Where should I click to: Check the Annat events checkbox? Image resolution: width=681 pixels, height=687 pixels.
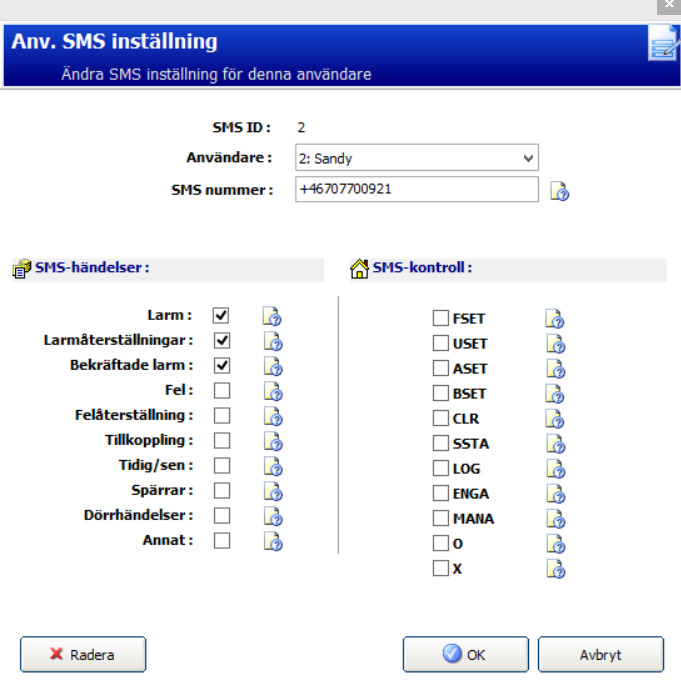[x=222, y=540]
